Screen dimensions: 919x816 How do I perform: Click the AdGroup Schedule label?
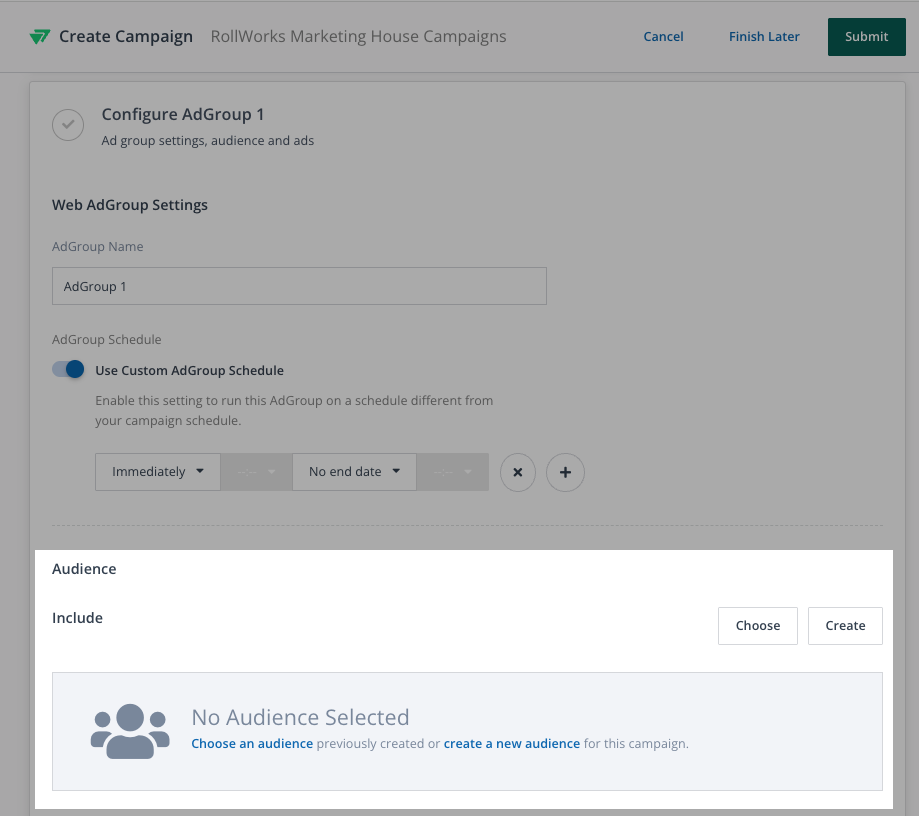[x=107, y=339]
